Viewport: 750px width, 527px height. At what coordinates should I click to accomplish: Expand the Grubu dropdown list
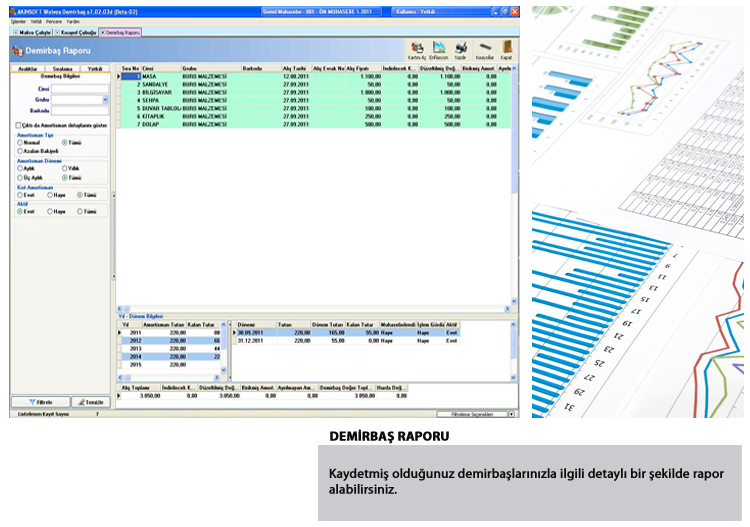pyautogui.click(x=105, y=100)
